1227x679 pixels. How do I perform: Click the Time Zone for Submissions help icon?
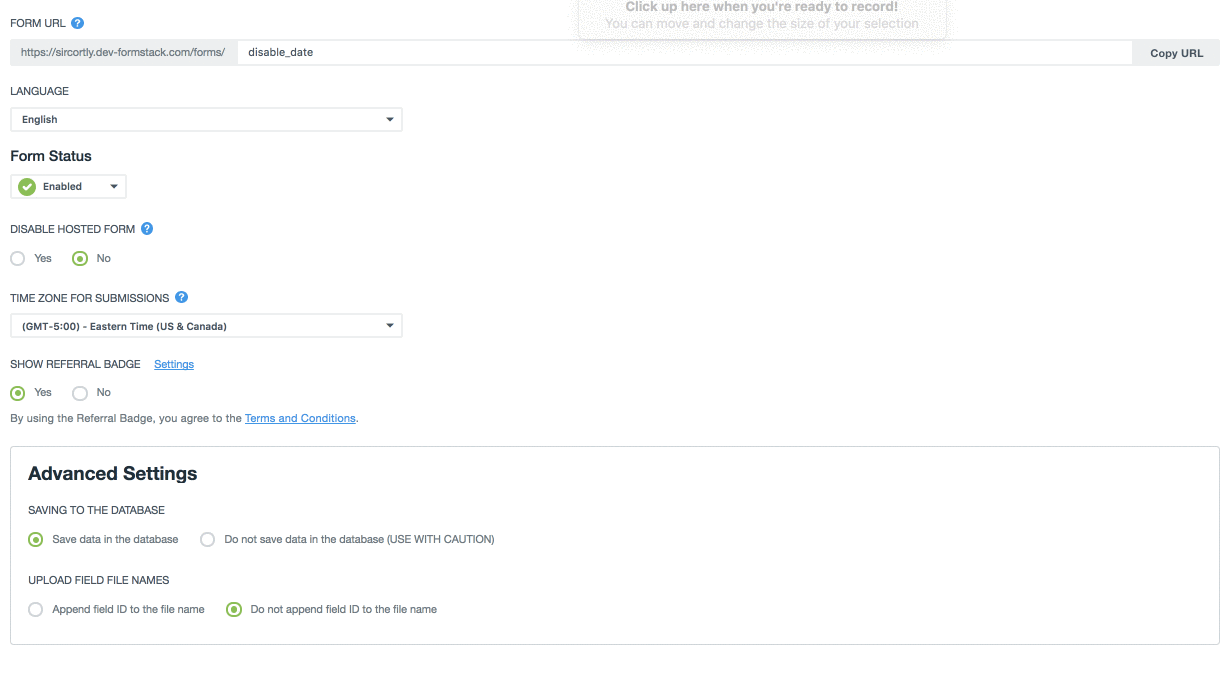181,296
